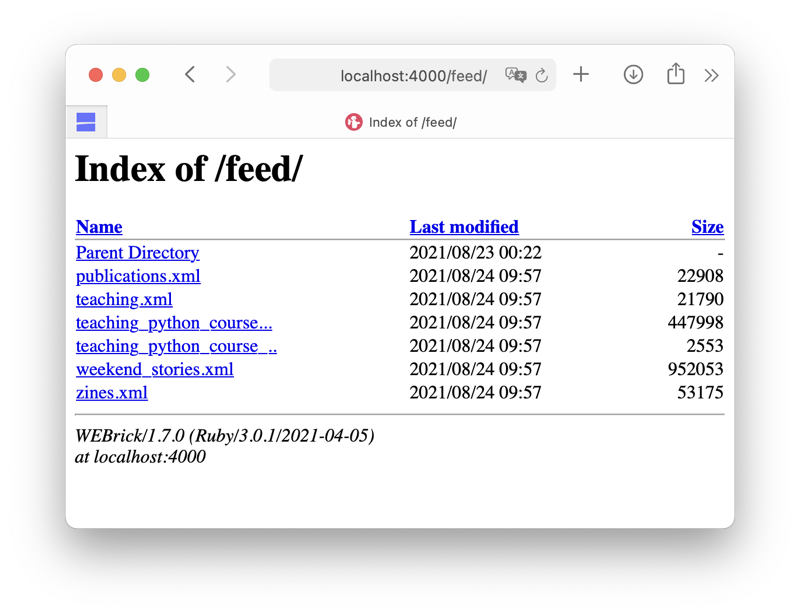800x615 pixels.
Task: Click the size value 2553
Action: tap(705, 346)
